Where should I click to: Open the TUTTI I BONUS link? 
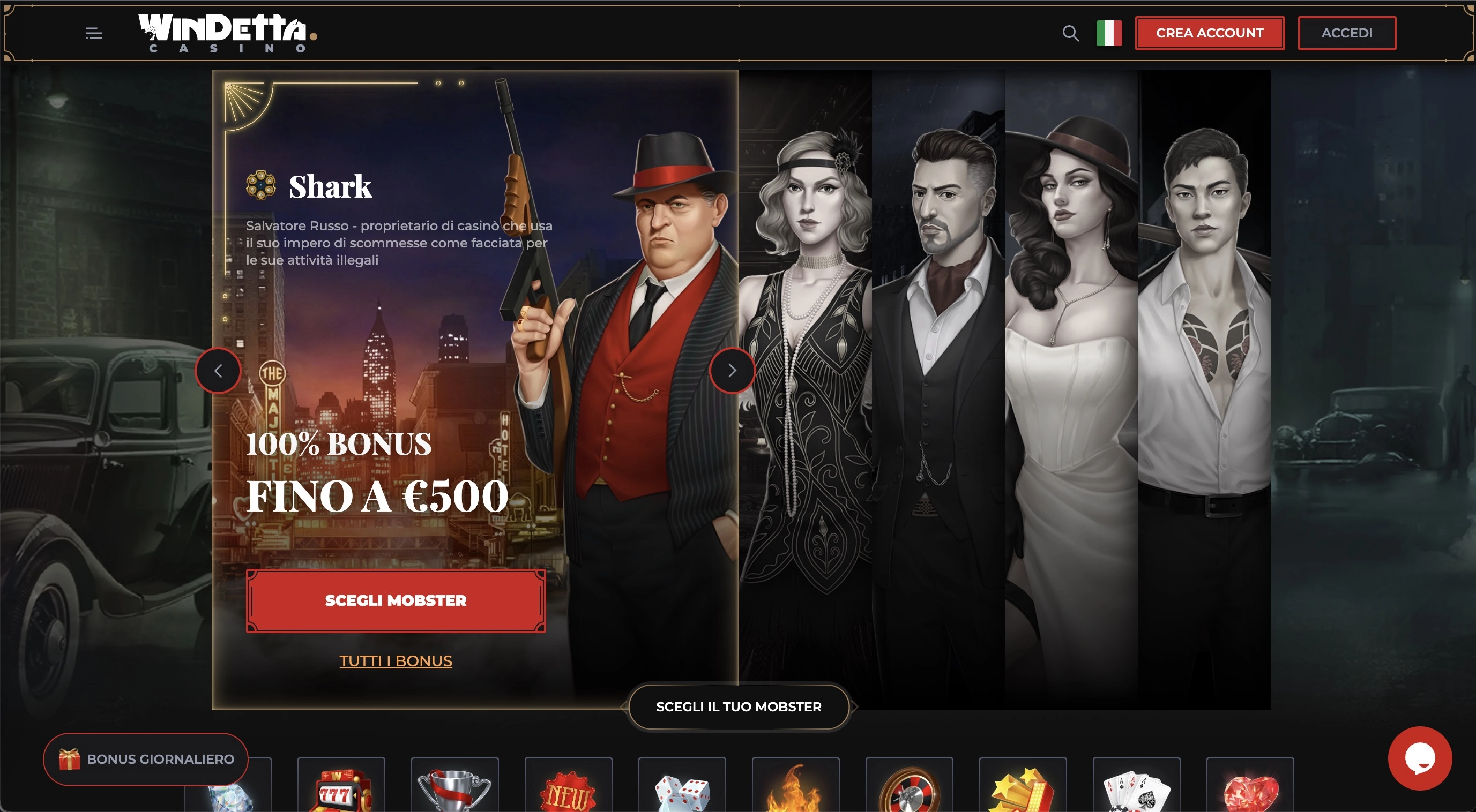(396, 661)
